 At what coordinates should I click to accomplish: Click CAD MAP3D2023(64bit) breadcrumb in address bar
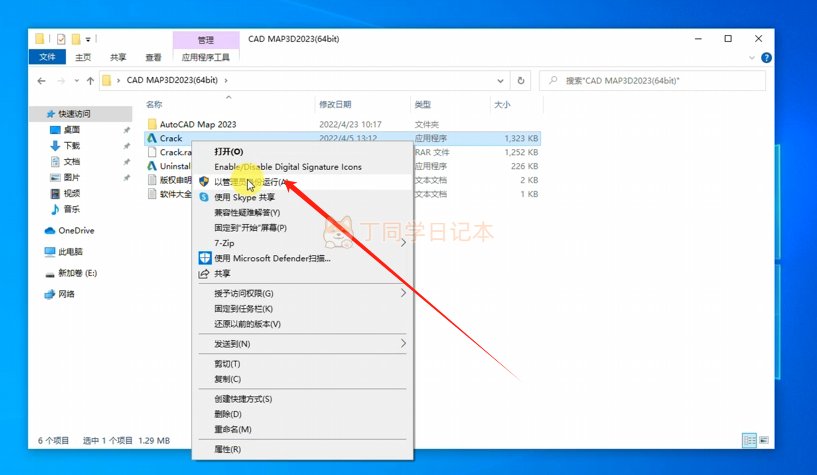tap(172, 80)
